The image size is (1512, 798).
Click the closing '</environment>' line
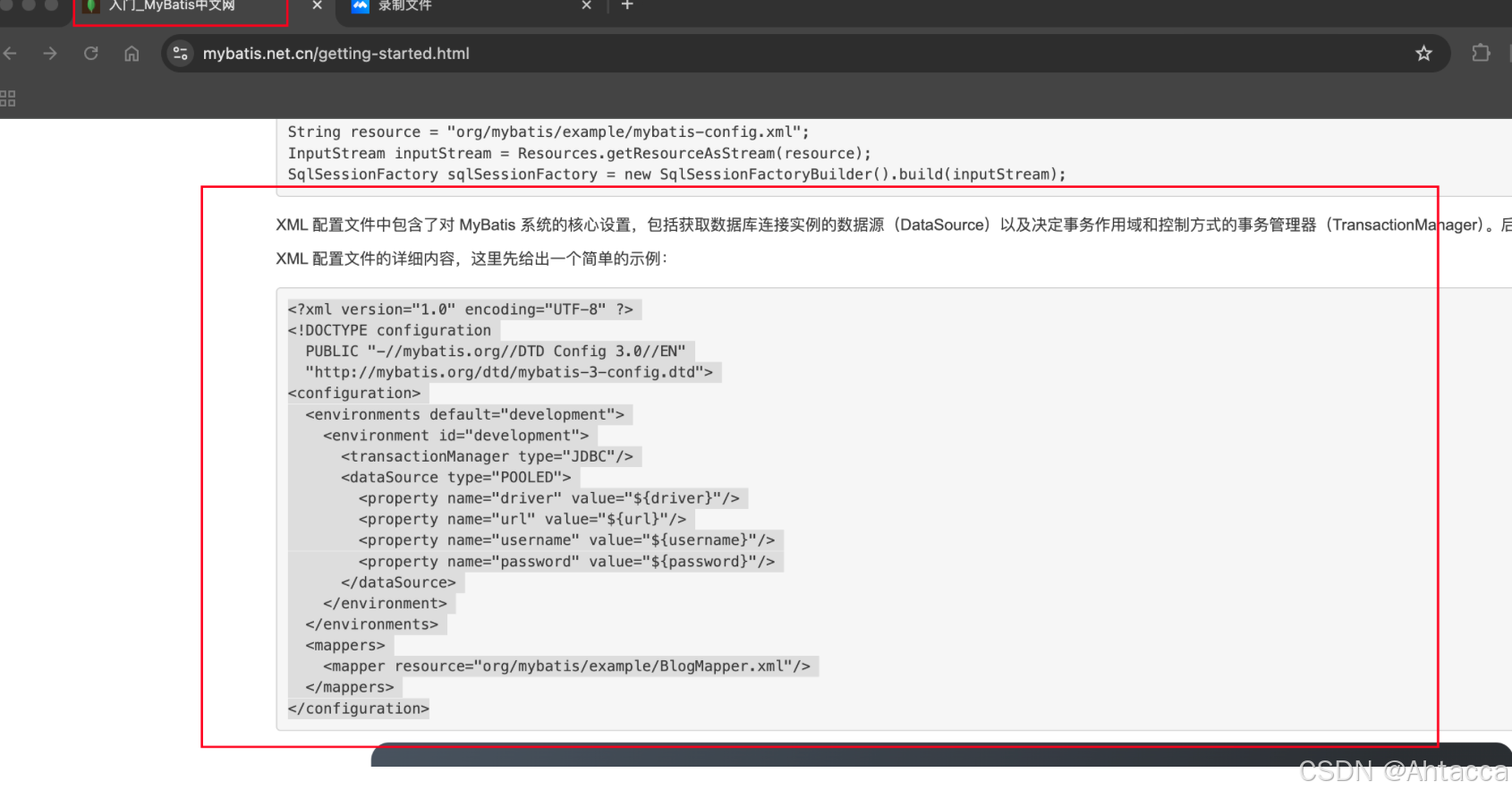click(385, 604)
